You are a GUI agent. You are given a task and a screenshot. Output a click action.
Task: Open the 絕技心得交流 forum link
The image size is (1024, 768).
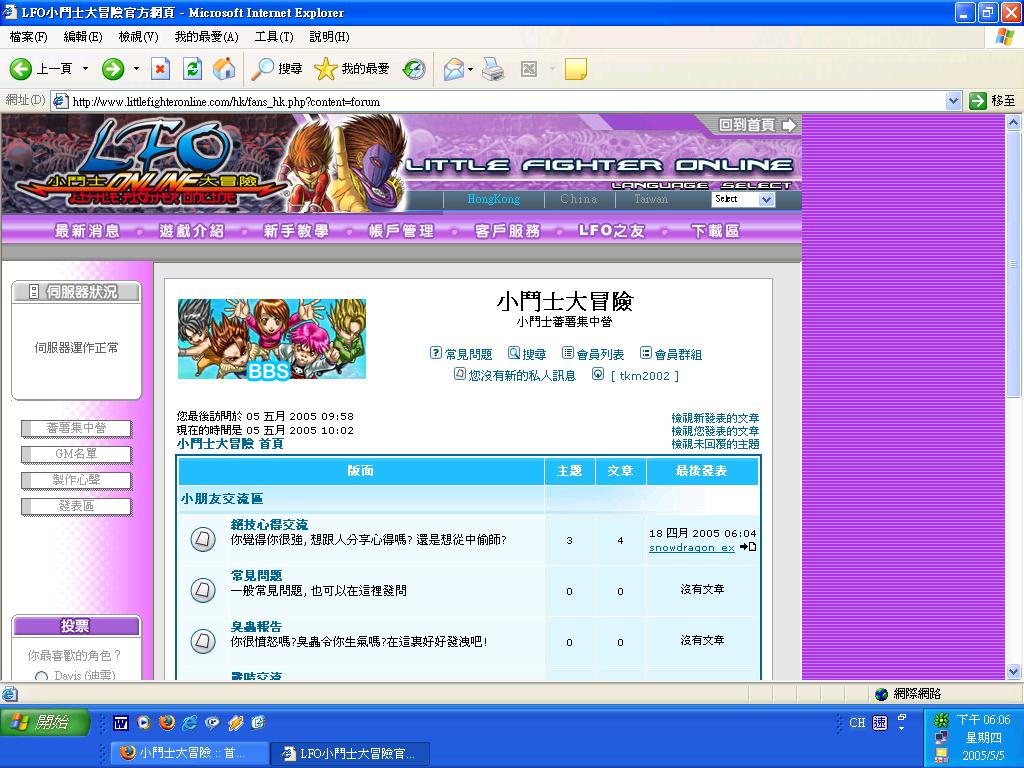pyautogui.click(x=269, y=525)
